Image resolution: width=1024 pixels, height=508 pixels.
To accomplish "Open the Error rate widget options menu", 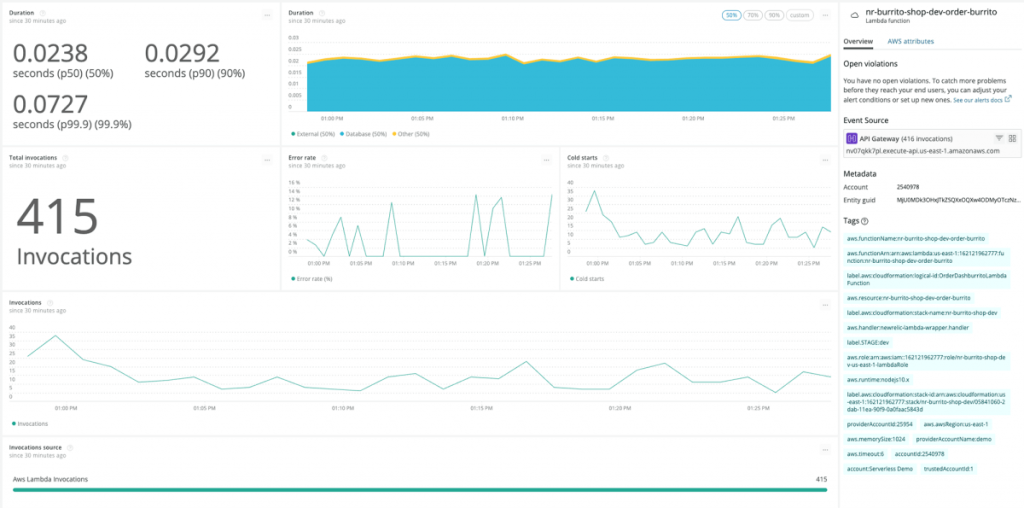I will 546,158.
